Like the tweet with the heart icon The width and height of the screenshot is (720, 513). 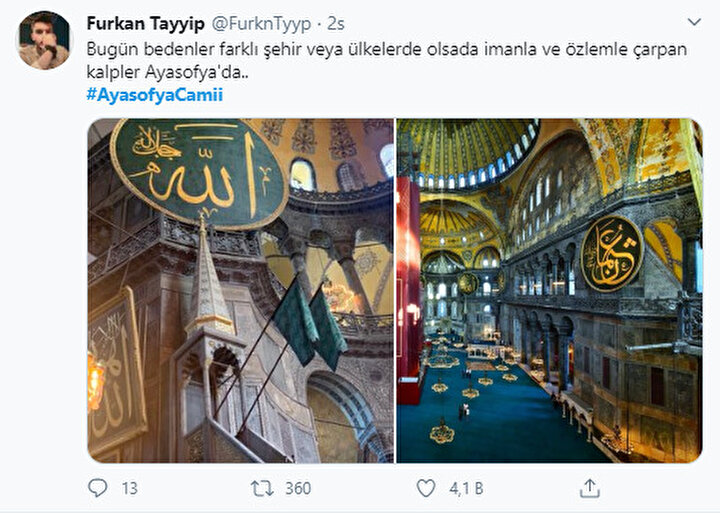pyautogui.click(x=426, y=488)
